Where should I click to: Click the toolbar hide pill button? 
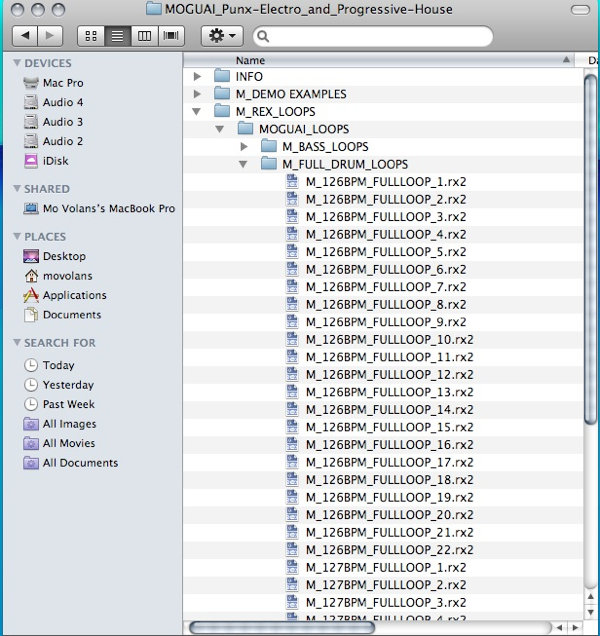580,10
